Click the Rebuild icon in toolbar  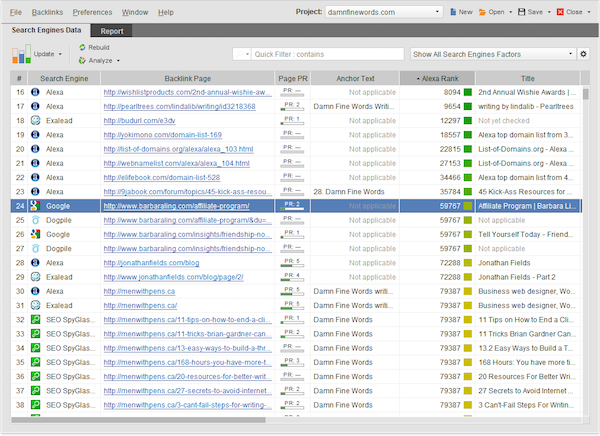click(81, 47)
